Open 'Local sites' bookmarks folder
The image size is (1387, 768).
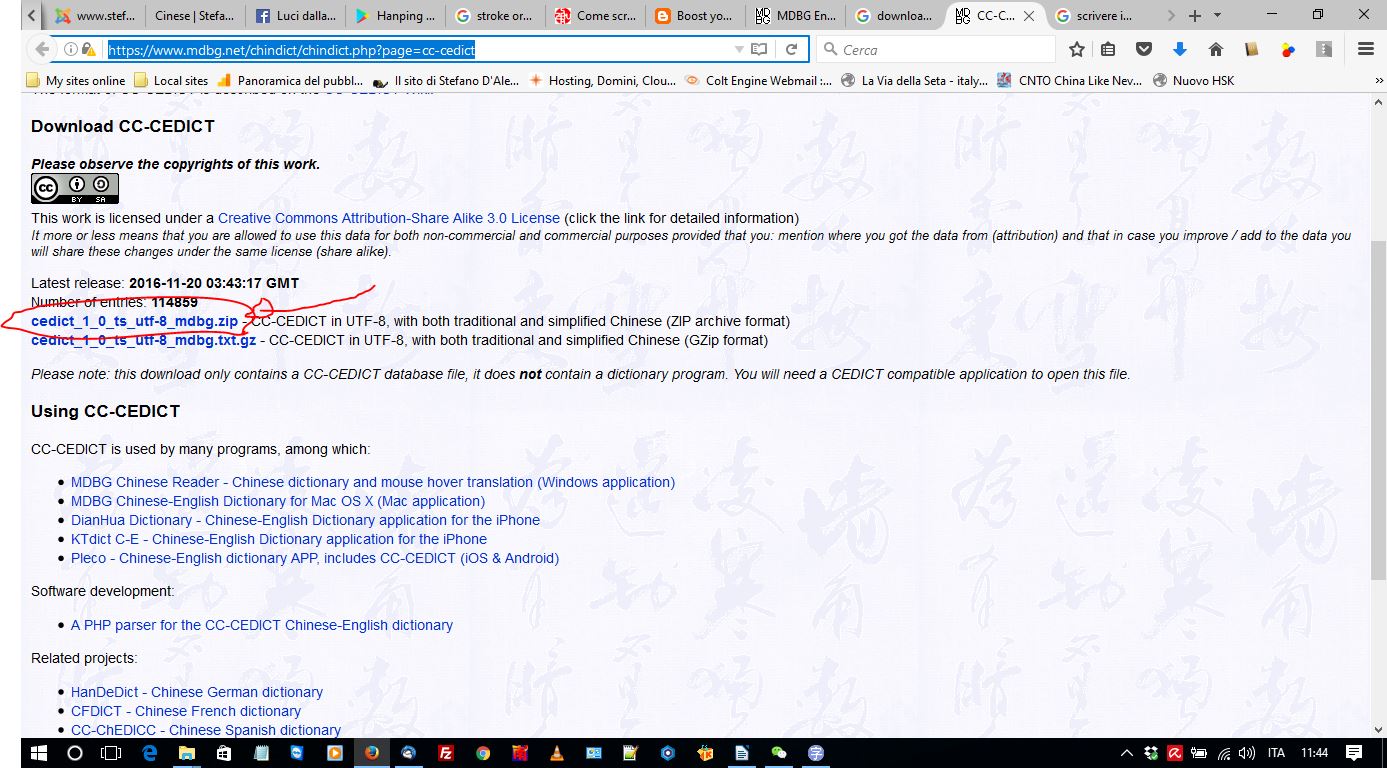[x=172, y=81]
